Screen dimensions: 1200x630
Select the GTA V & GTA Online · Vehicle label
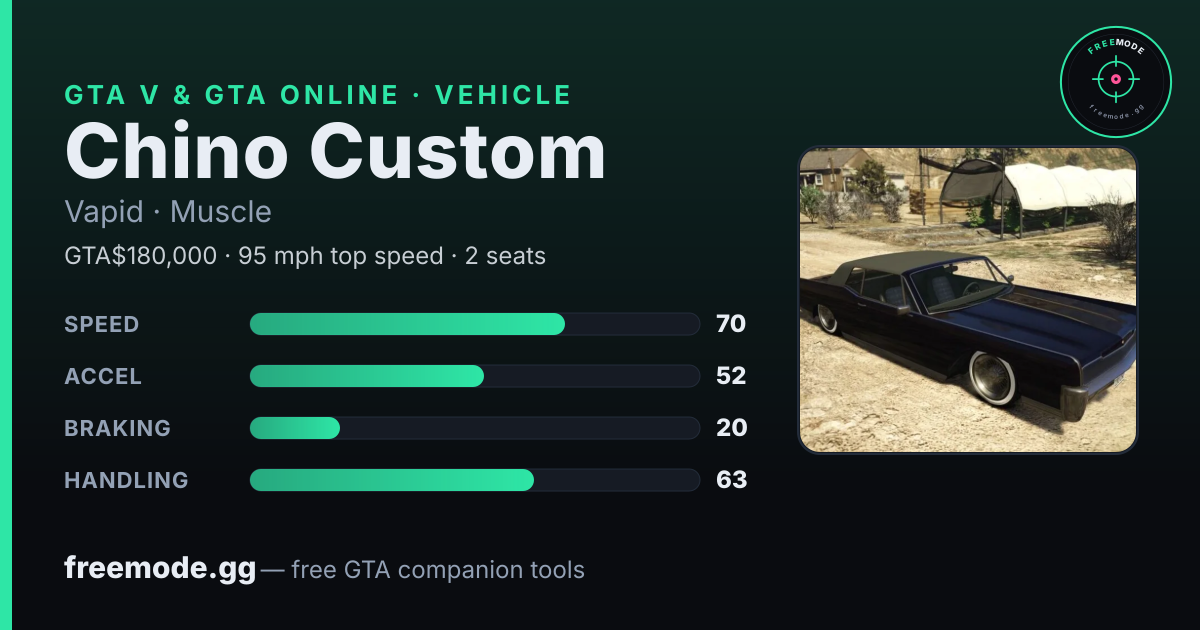[318, 95]
